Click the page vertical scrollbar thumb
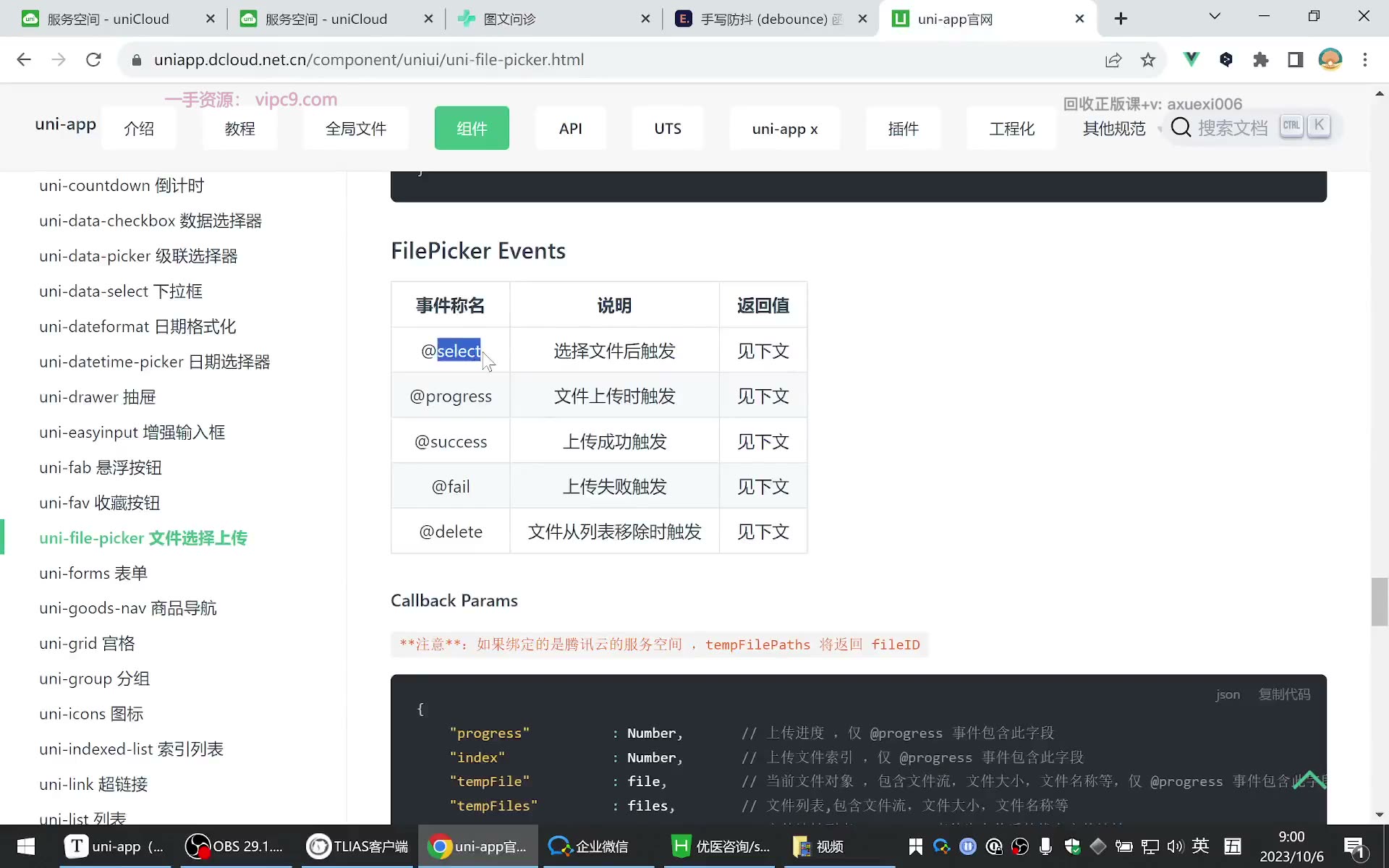 1380,602
